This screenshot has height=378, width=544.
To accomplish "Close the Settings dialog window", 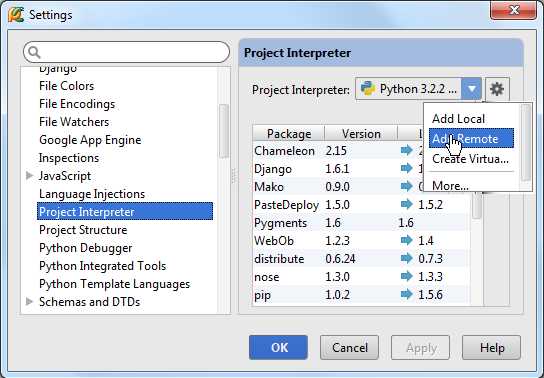I will (x=513, y=10).
